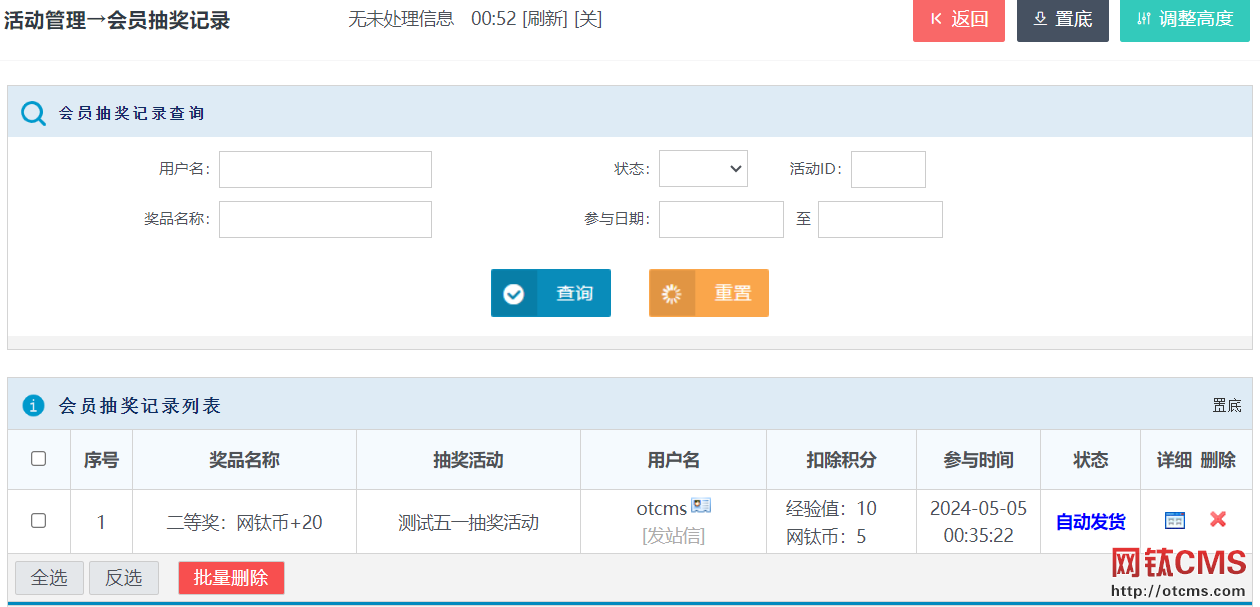Screen dimensions: 1260x607
Task: Click the magnifier icon in query header
Action: pos(34,113)
